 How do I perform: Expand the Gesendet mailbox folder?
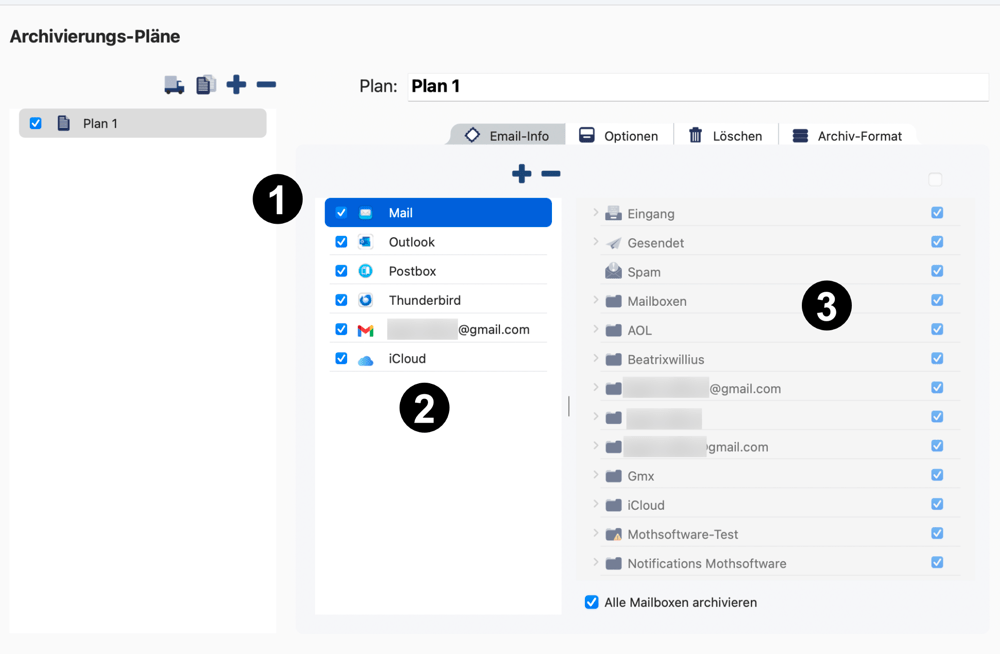[596, 242]
